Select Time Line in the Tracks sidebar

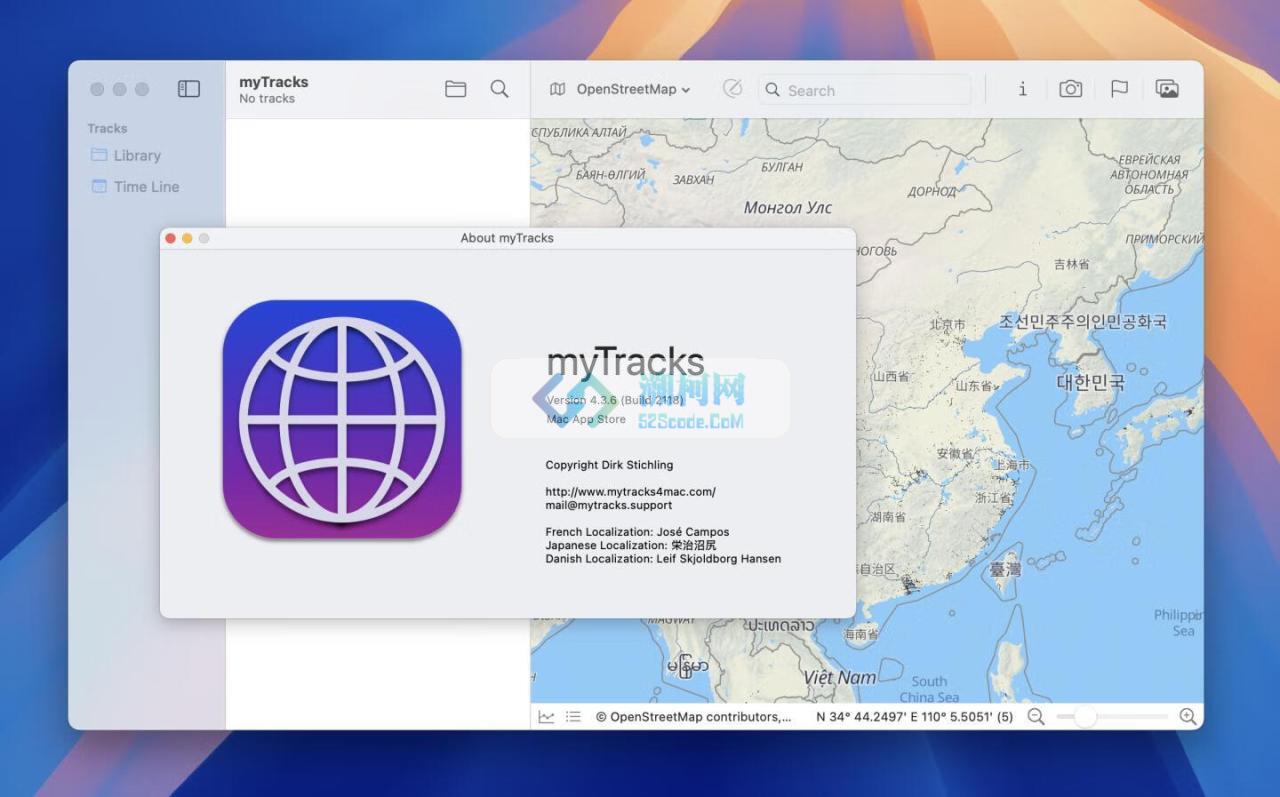pos(146,186)
